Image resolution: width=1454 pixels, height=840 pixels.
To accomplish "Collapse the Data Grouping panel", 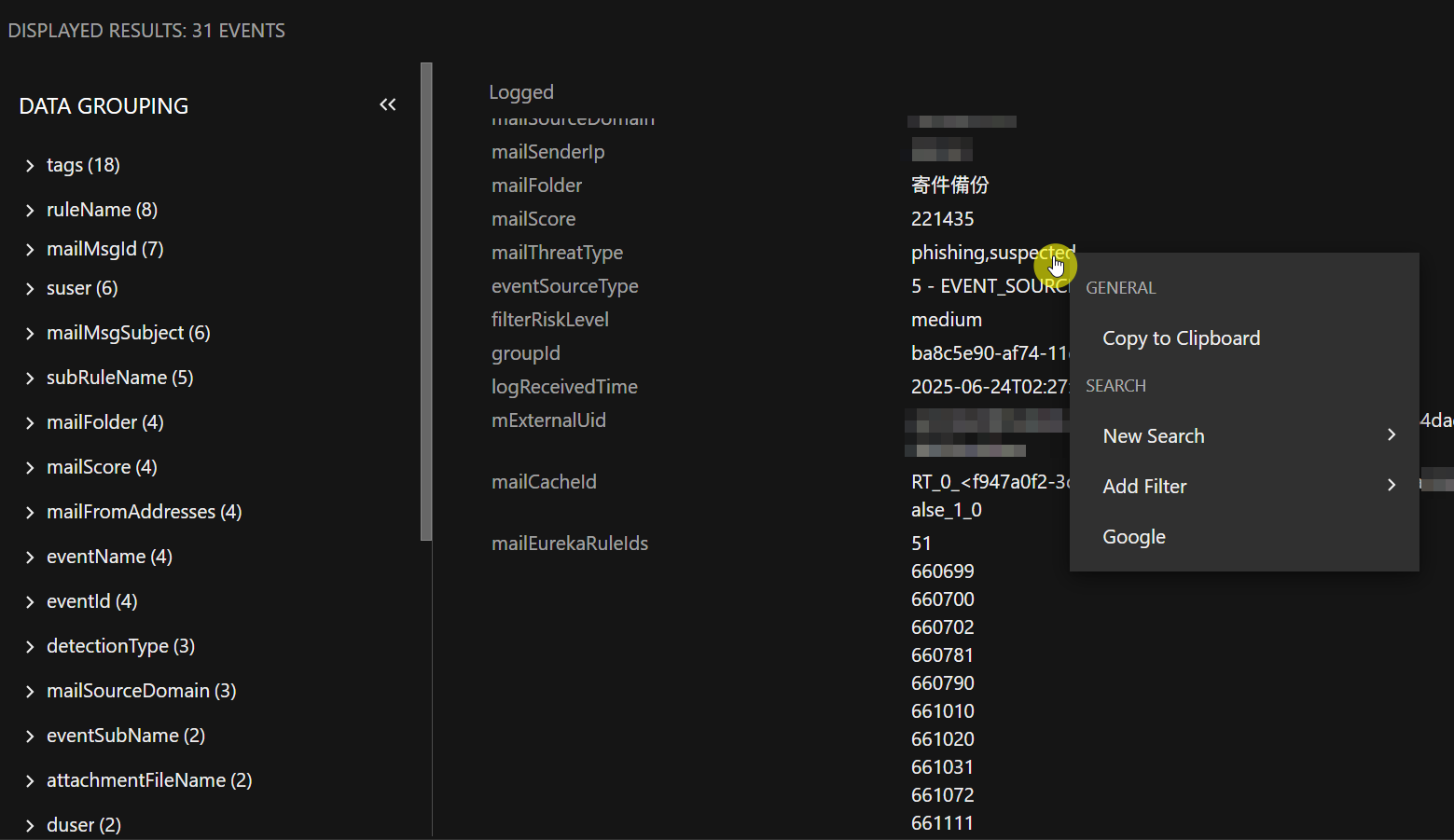I will [388, 105].
